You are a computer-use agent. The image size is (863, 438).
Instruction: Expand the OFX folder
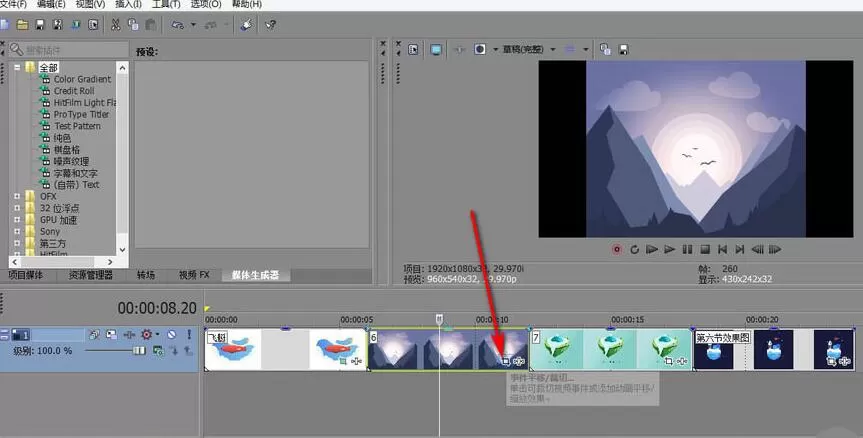point(17,196)
